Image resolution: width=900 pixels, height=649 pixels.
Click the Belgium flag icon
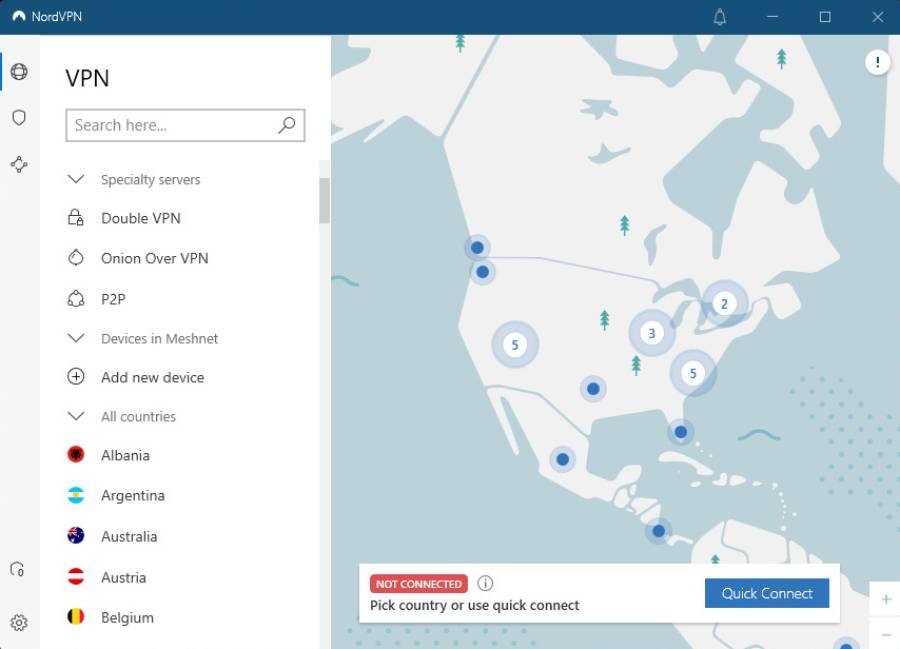click(x=76, y=617)
